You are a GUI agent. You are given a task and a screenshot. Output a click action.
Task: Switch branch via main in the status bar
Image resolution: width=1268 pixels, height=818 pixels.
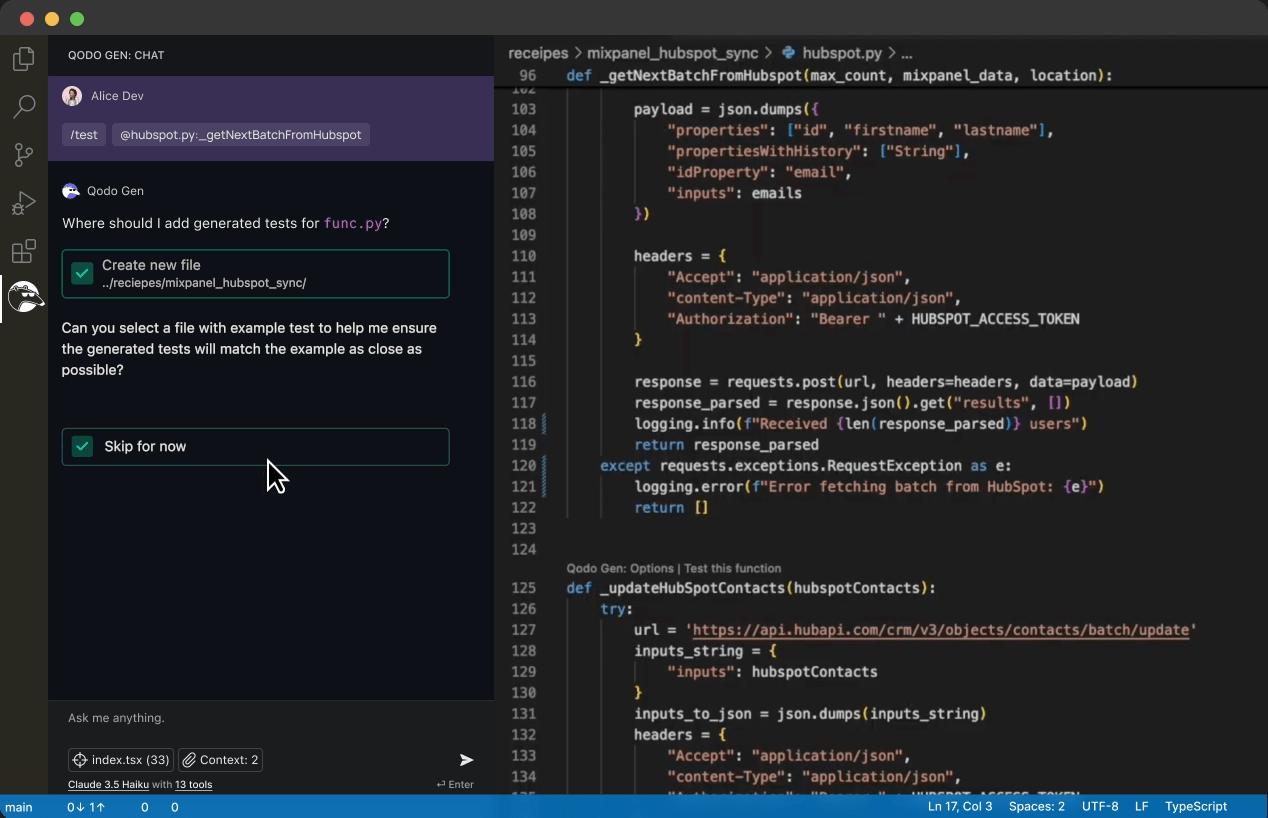[19, 807]
